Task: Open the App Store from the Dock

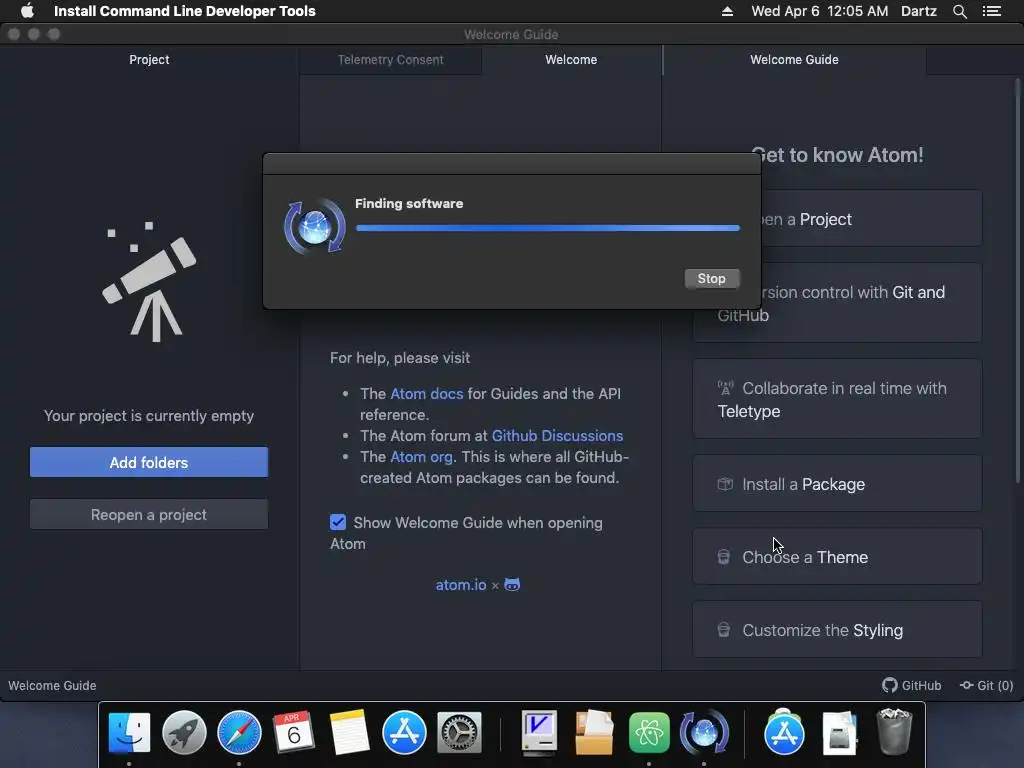Action: 404,732
